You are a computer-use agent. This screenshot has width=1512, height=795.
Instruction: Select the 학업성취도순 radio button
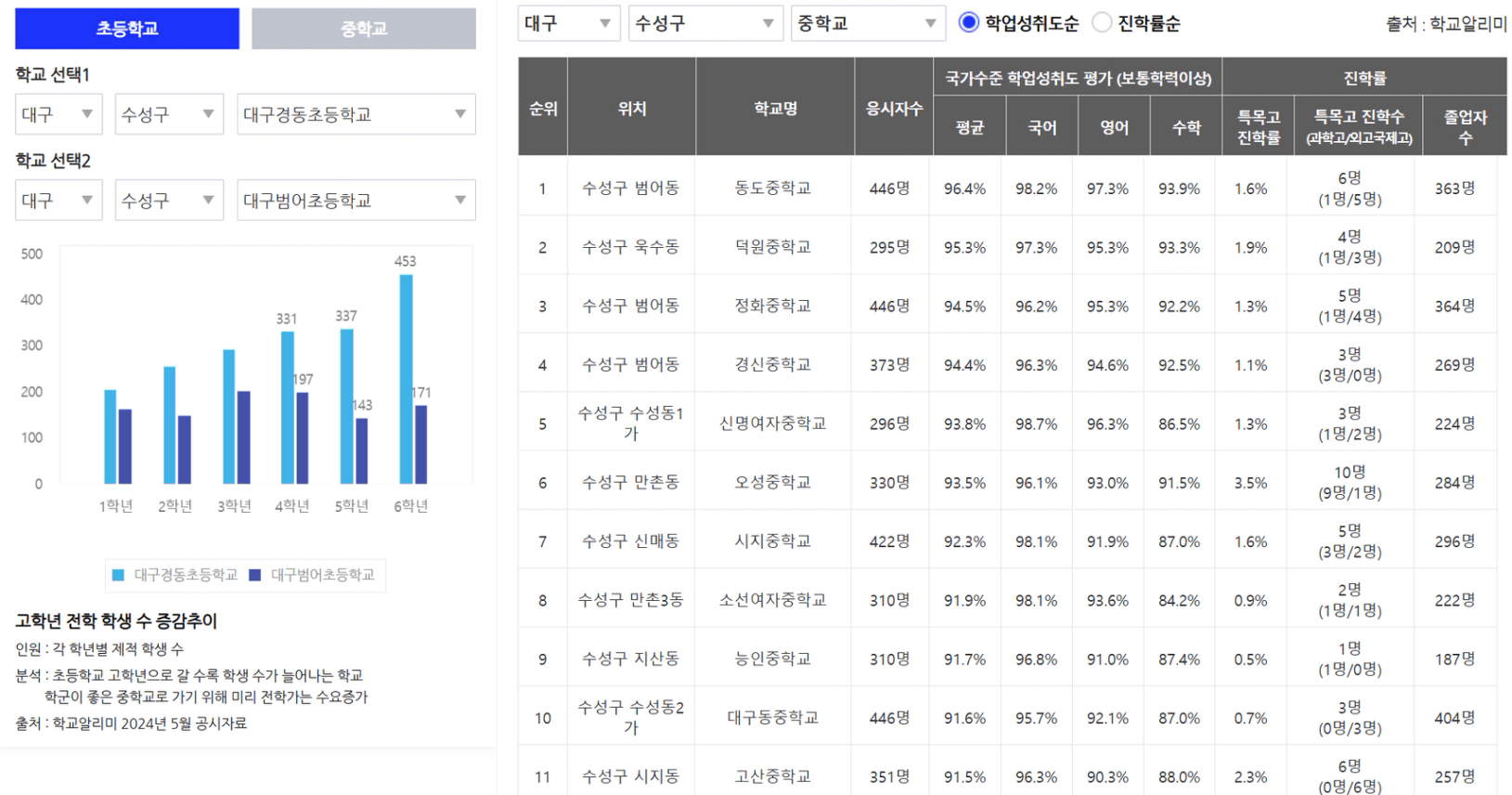click(x=968, y=23)
